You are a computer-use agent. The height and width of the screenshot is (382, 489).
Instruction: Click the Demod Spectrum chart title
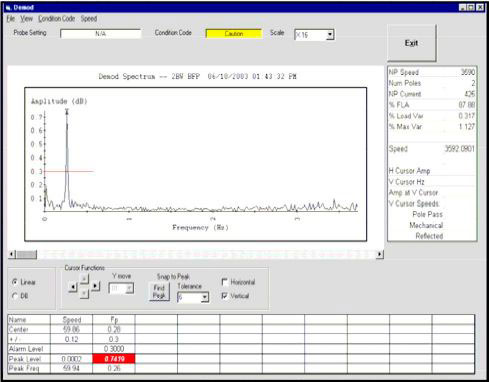point(197,77)
